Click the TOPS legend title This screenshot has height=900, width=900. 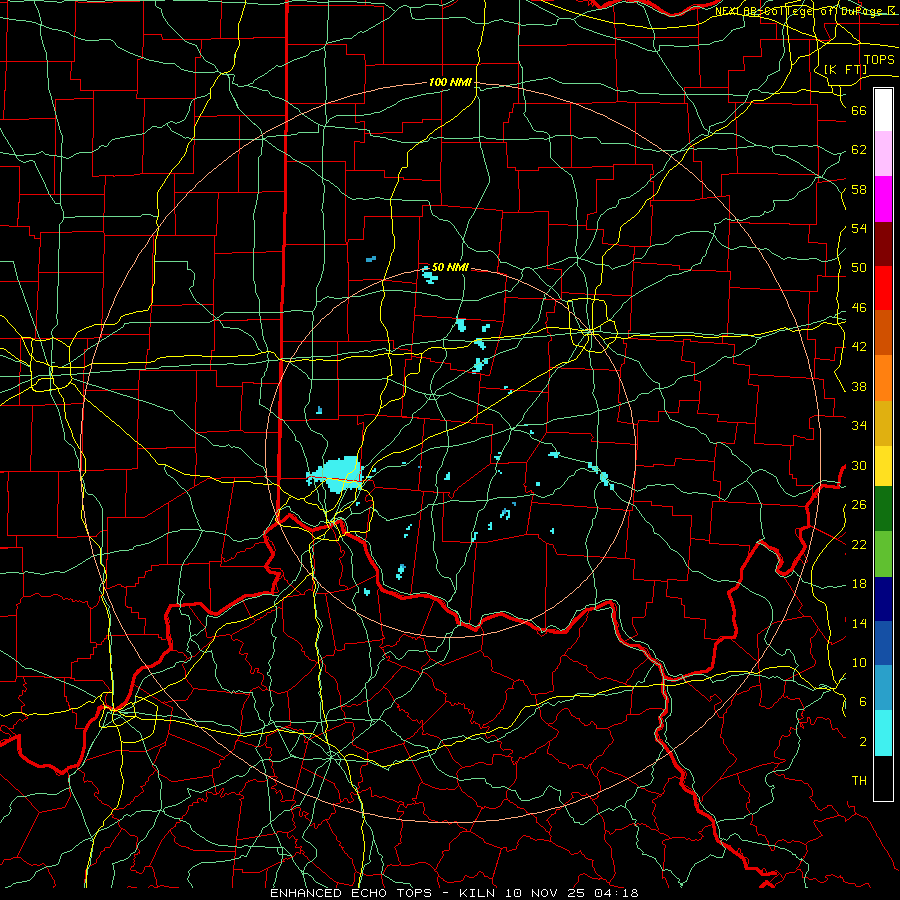pyautogui.click(x=879, y=59)
